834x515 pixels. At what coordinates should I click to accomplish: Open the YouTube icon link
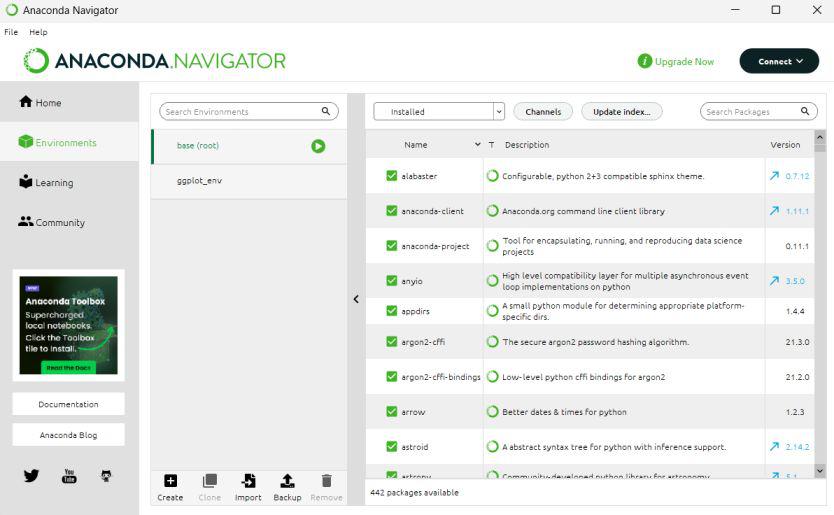[x=69, y=476]
